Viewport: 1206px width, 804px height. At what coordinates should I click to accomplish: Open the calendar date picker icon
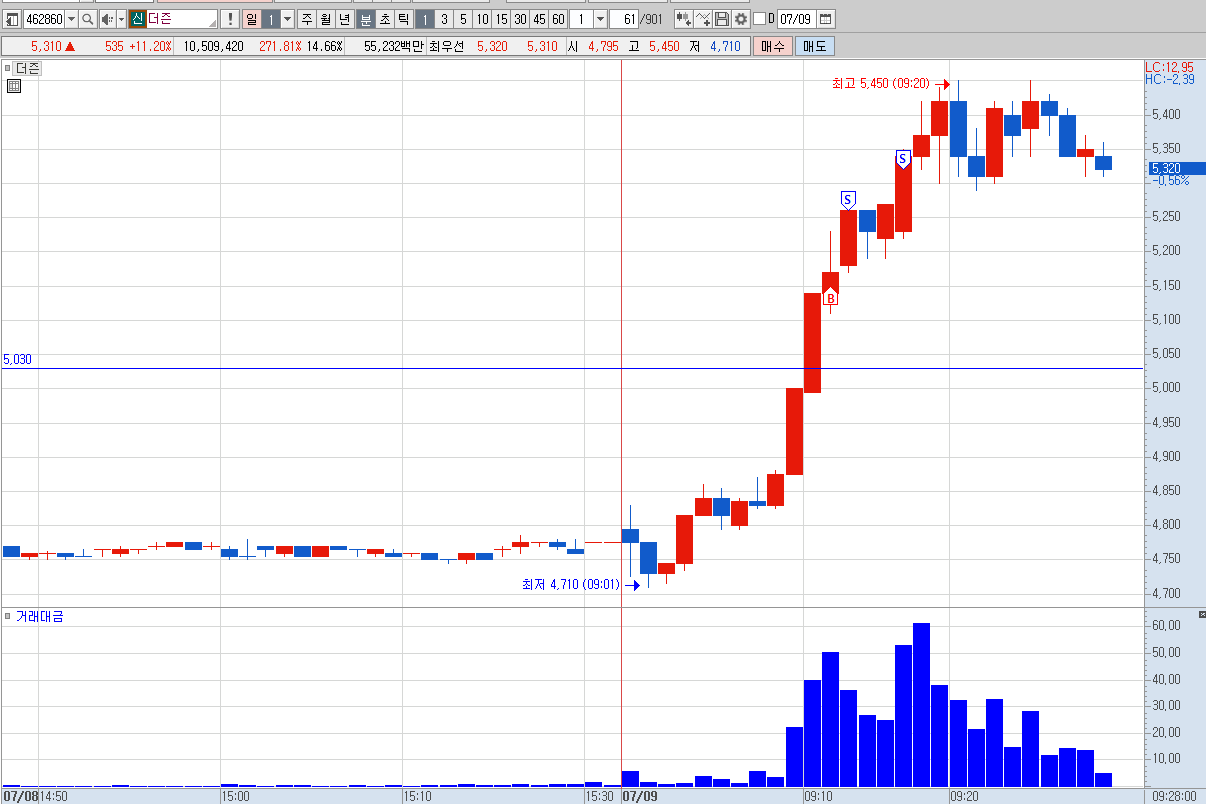coord(825,19)
